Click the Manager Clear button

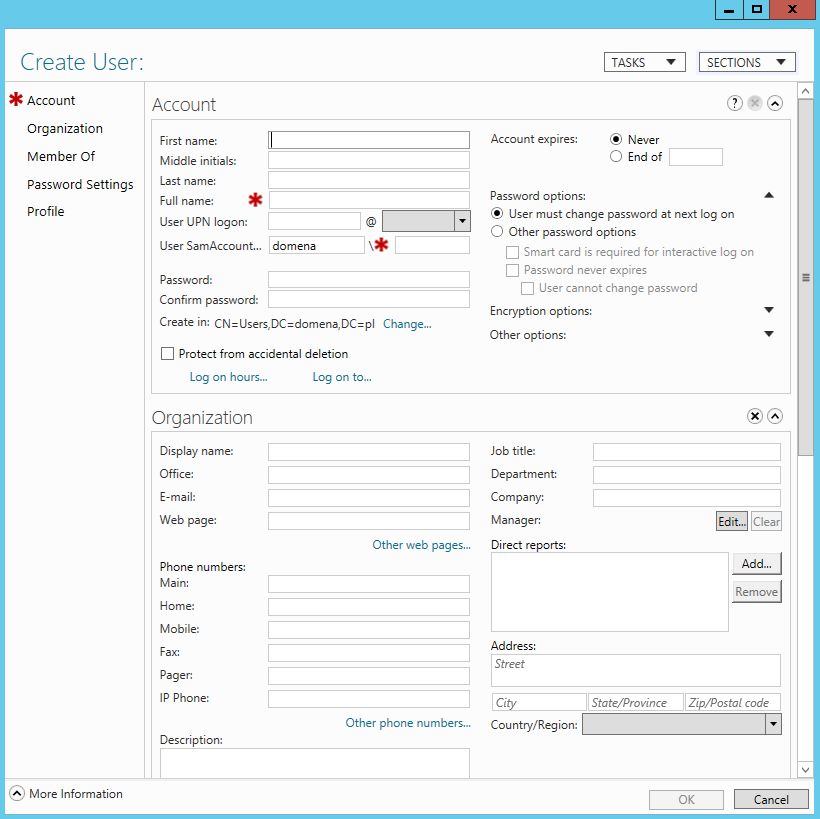[x=766, y=521]
